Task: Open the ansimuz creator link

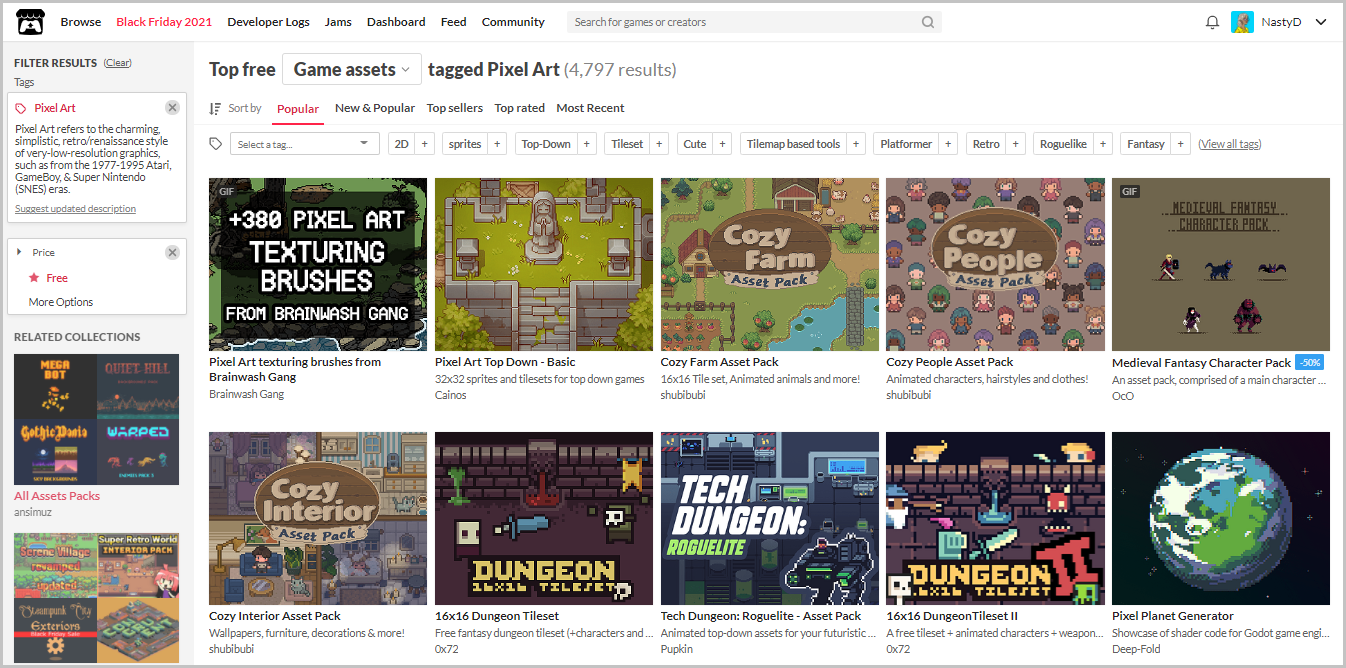Action: [33, 512]
